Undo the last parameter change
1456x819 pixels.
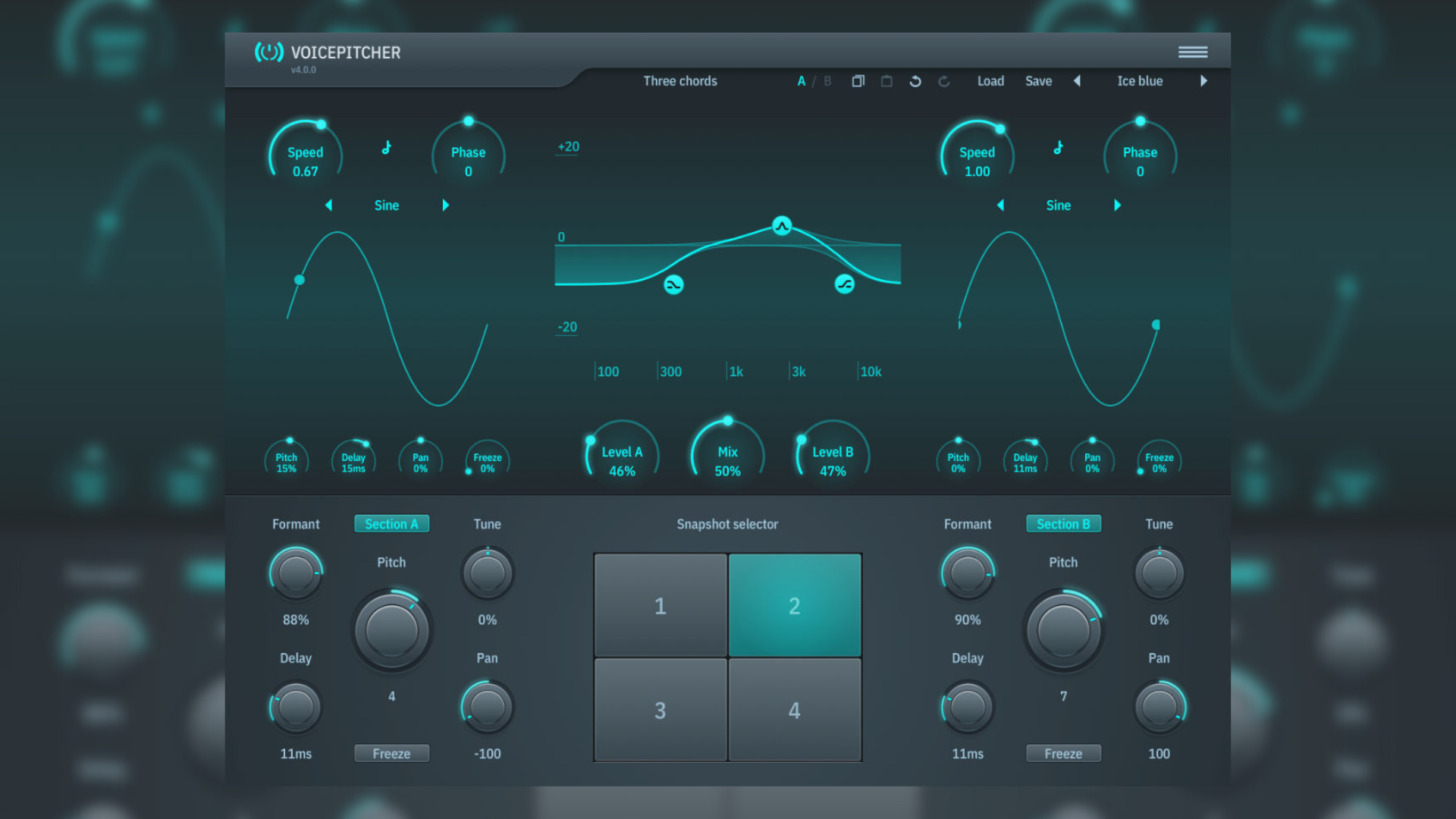[915, 80]
